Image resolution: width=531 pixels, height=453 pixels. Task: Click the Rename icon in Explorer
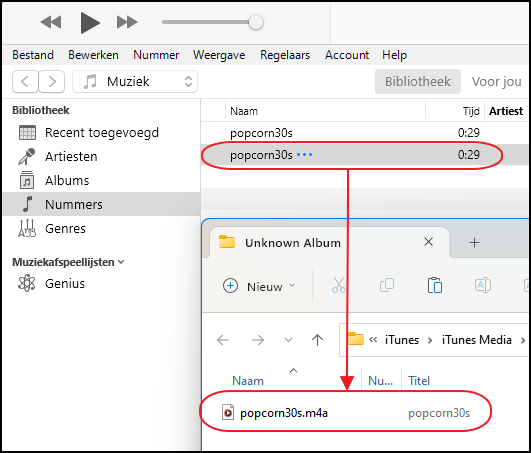[x=483, y=285]
